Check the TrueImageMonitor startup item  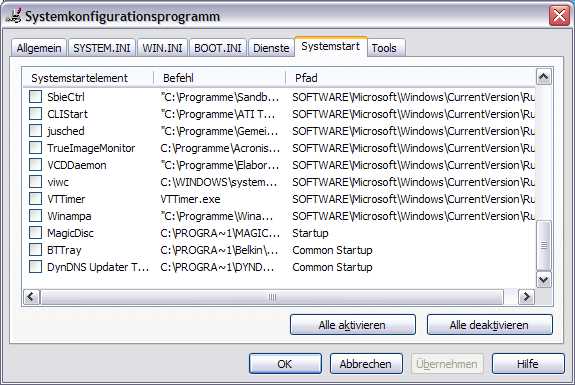(36, 148)
